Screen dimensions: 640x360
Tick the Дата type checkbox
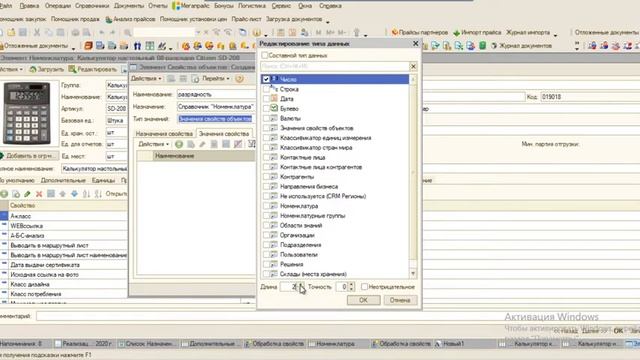point(266,98)
